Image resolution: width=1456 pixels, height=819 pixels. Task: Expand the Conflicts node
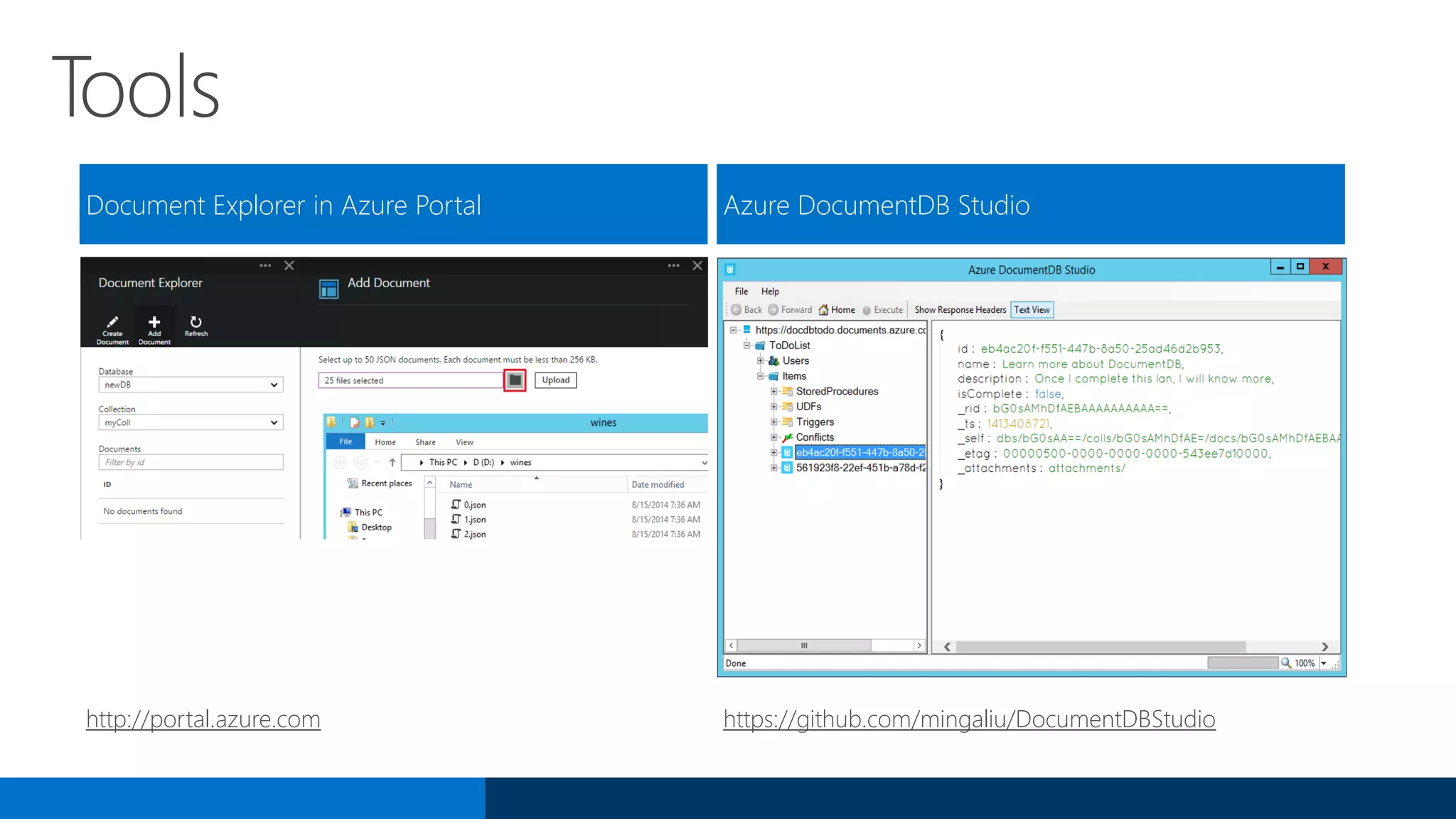coord(773,437)
